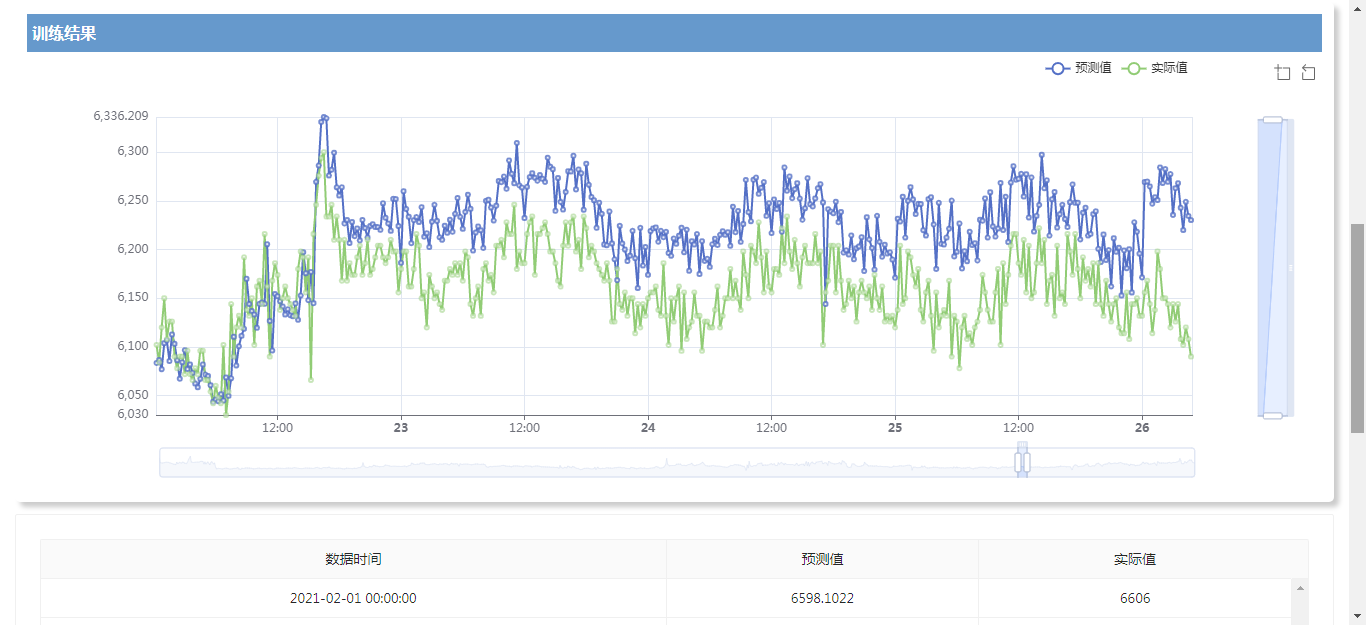Image resolution: width=1366 pixels, height=625 pixels.
Task: Click the 实际值 table column header
Action: 1134,559
